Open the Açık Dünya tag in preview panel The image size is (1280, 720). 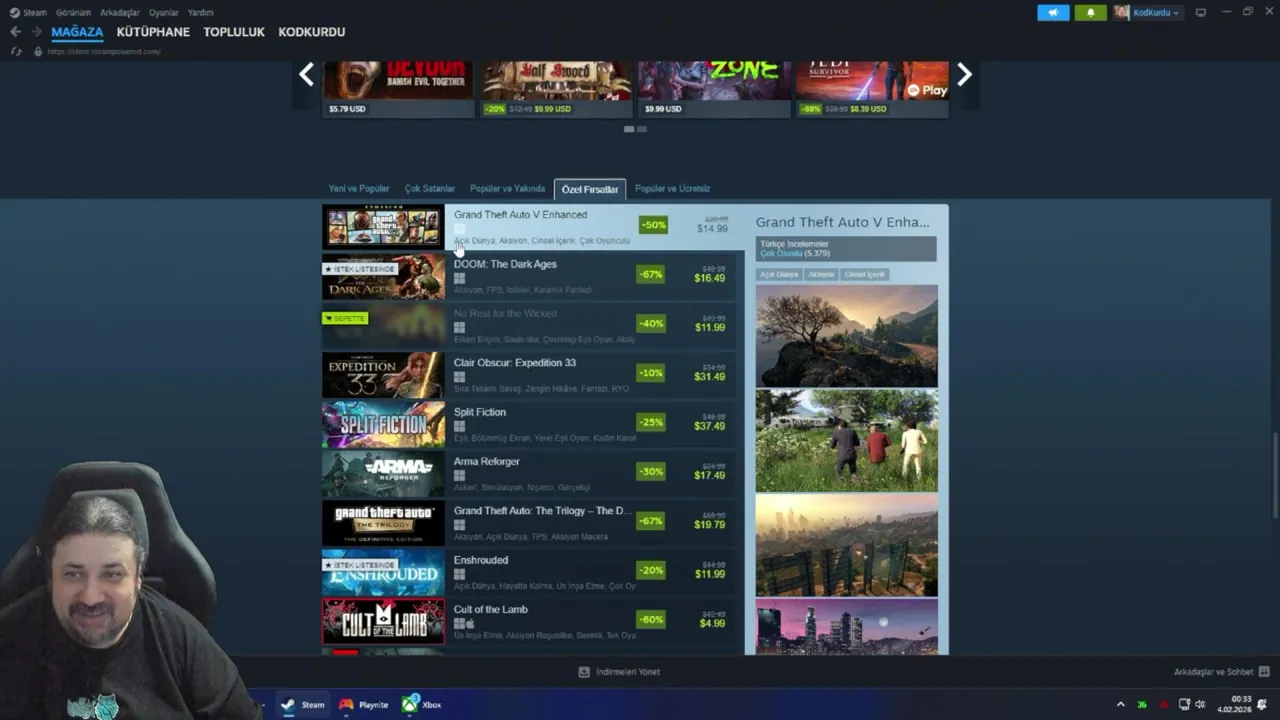pyautogui.click(x=779, y=274)
